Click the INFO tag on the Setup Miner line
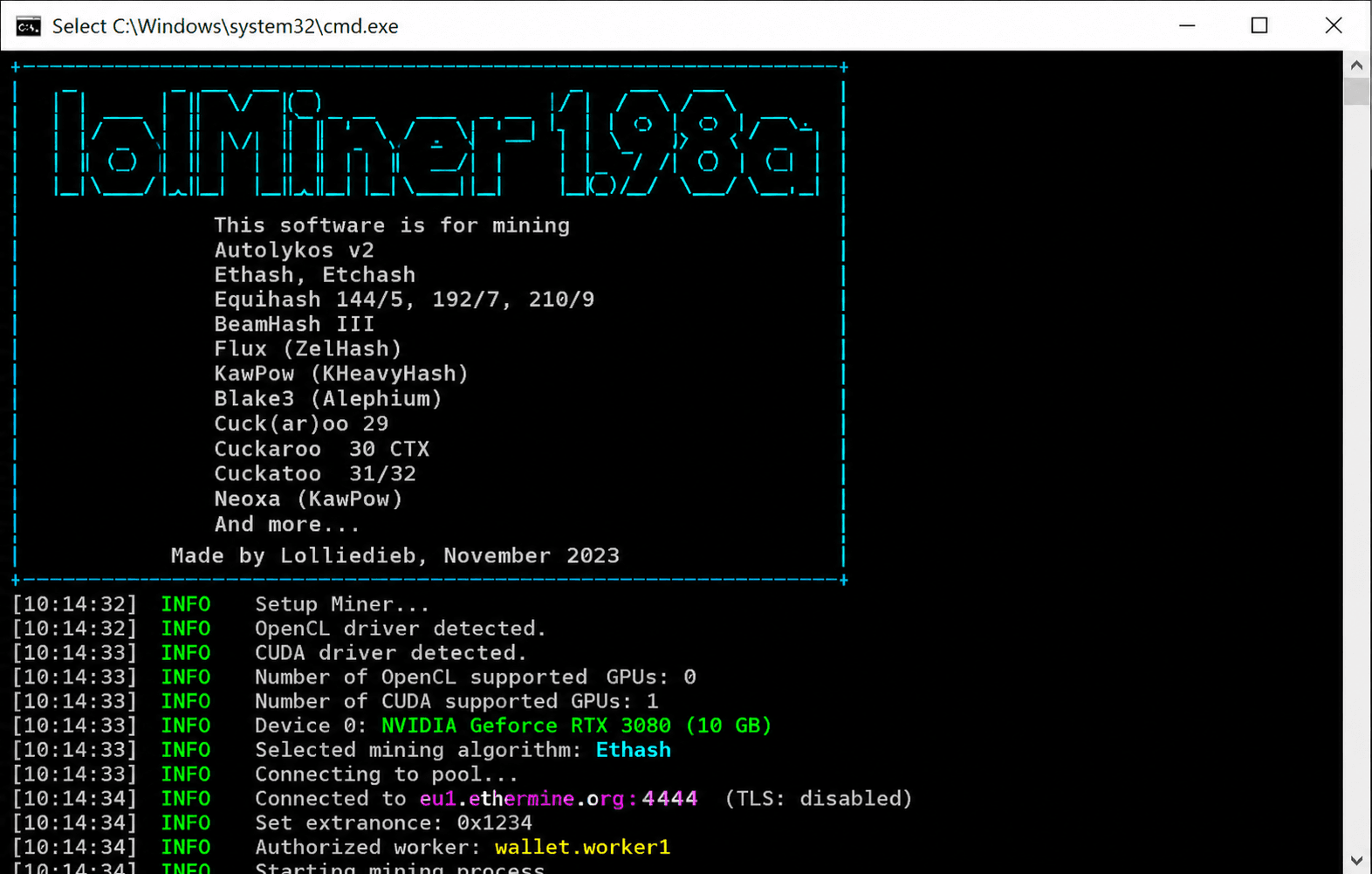This screenshot has height=874, width=1372. coord(186,604)
